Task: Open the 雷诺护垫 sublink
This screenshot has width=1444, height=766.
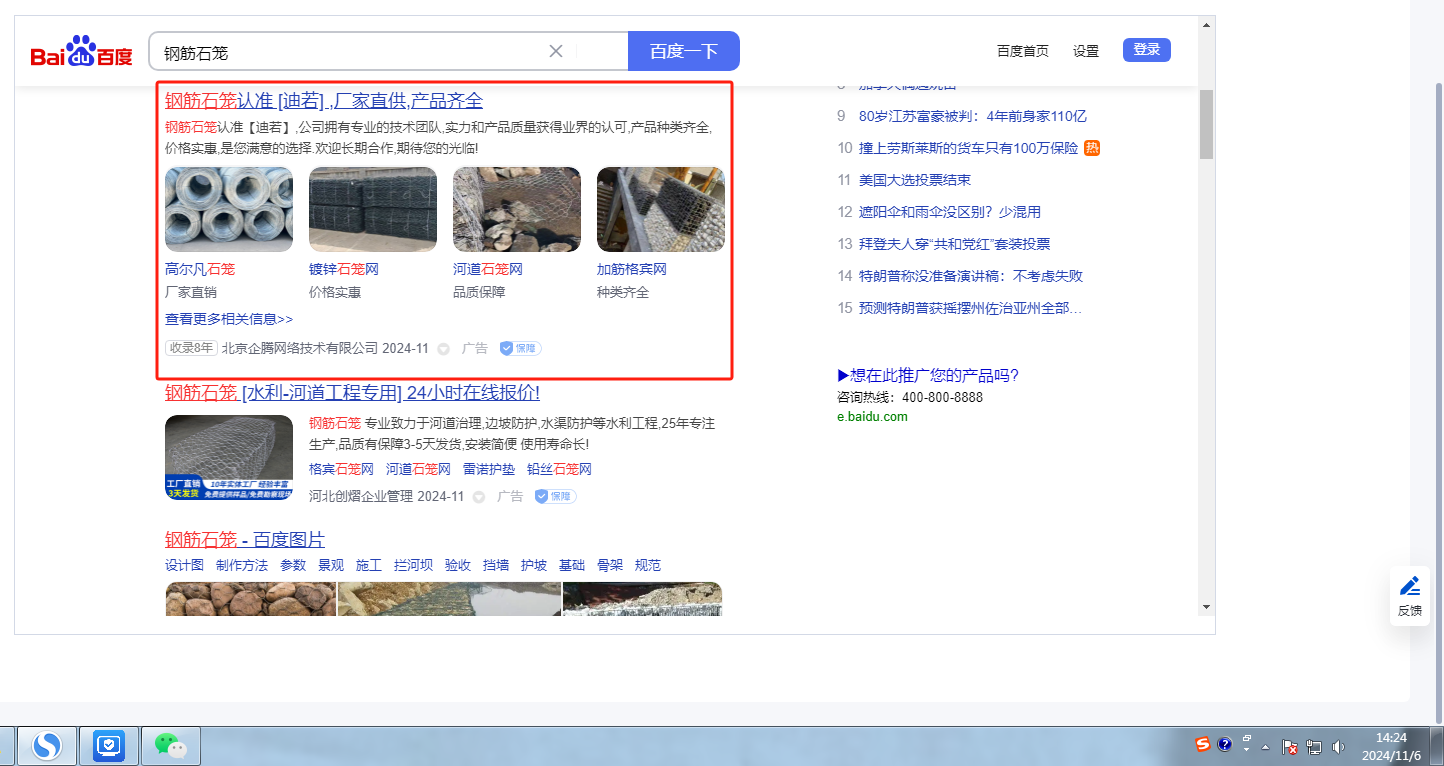Action: click(489, 469)
